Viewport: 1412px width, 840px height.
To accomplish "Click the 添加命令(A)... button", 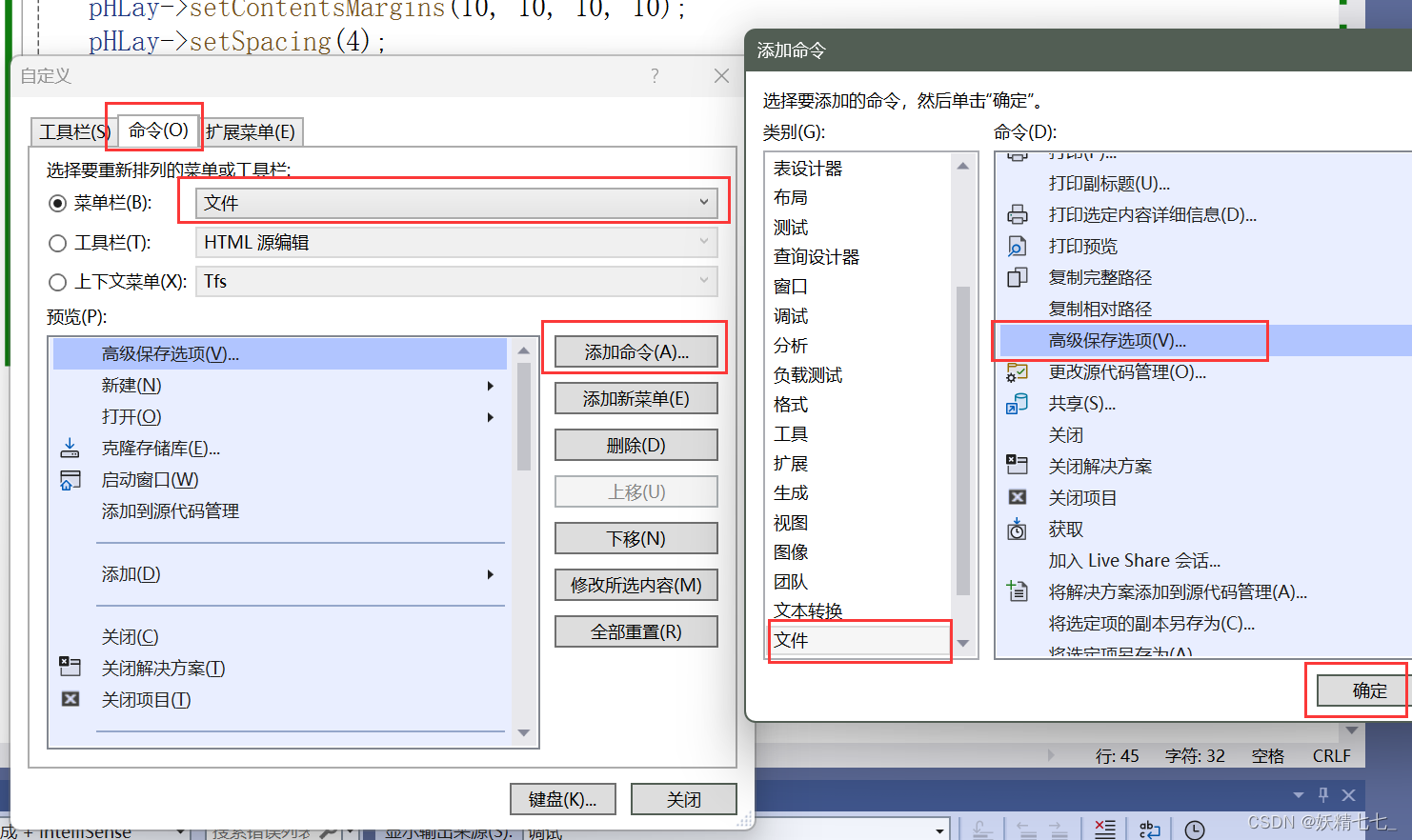I will coord(636,352).
